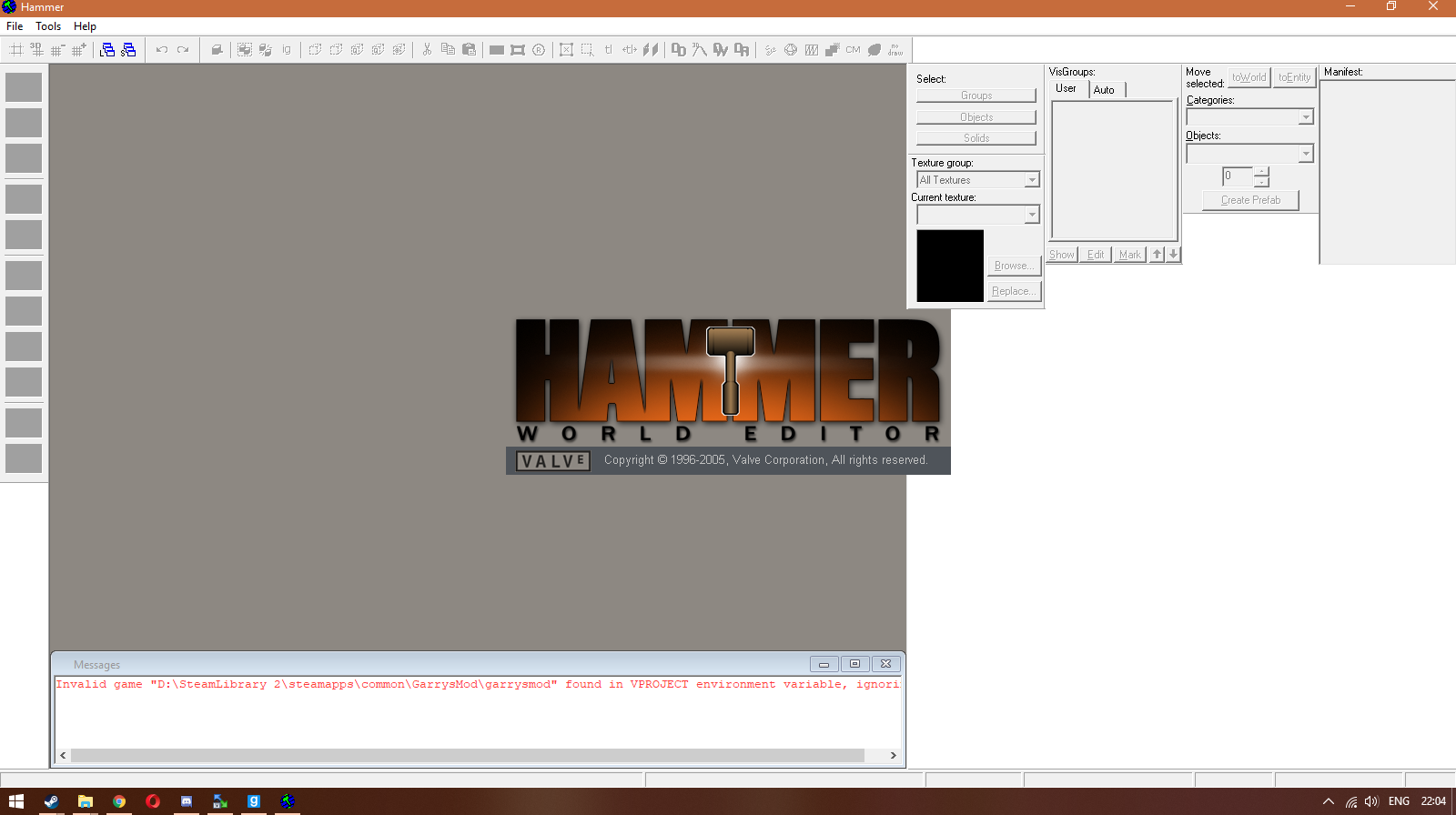
Task: Switch to the User VisGroups tab
Action: click(x=1067, y=89)
